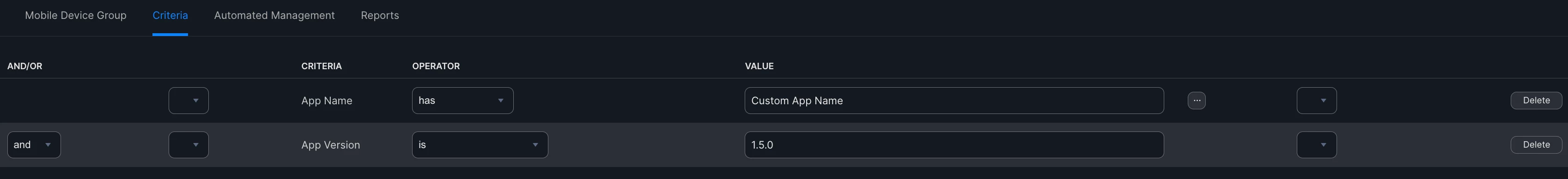Expand closing parenthesis dropdown in App Version row
Viewport: 1568px width, 179px height.
1317,145
